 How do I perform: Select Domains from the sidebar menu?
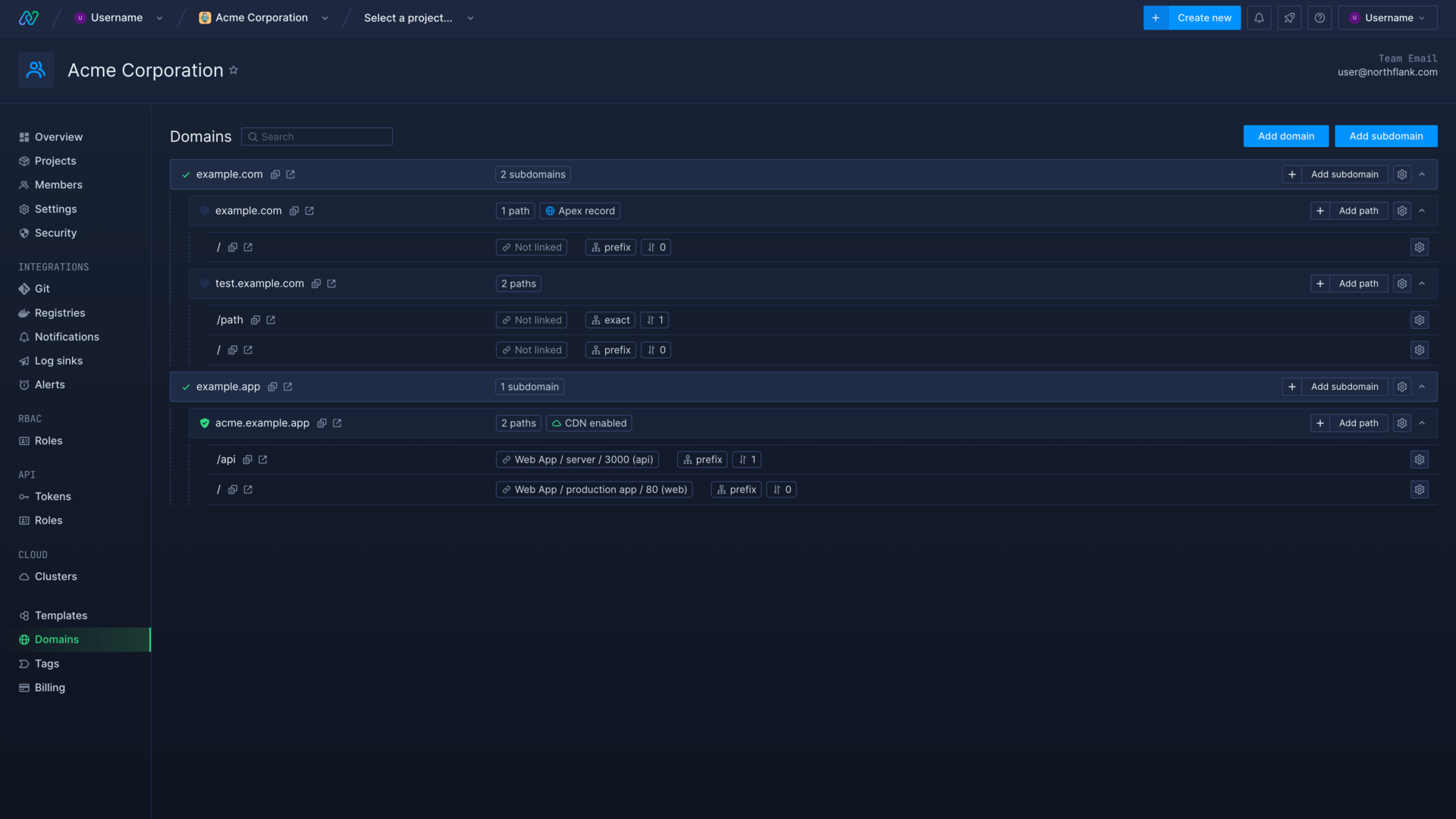click(x=57, y=639)
